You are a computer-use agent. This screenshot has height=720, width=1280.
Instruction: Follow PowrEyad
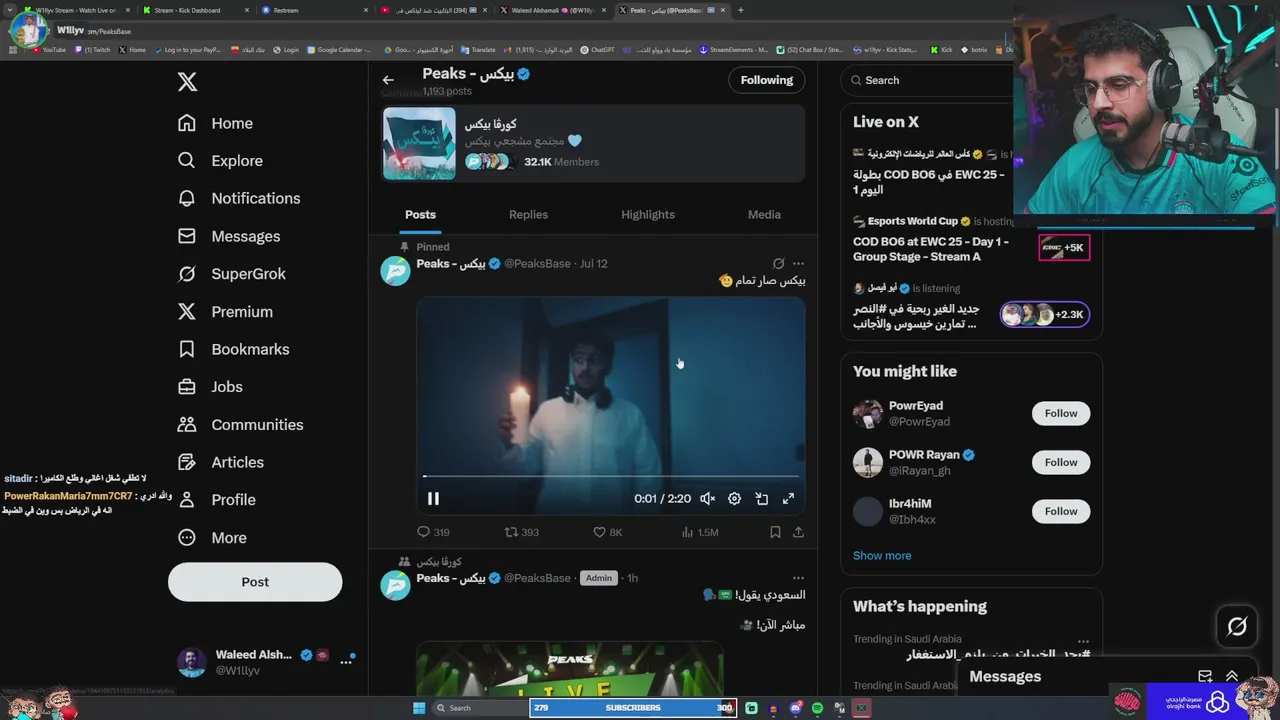[1061, 414]
